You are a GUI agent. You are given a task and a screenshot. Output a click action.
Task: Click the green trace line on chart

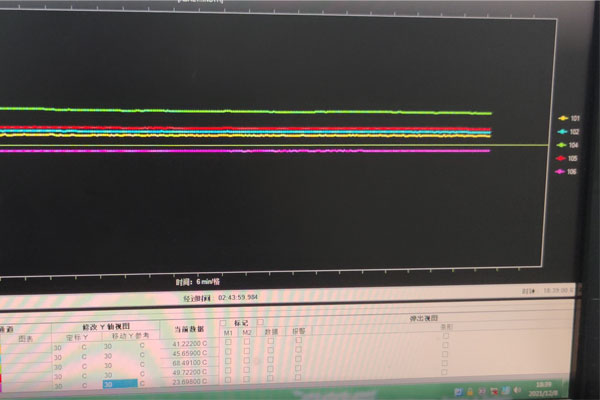coord(250,111)
